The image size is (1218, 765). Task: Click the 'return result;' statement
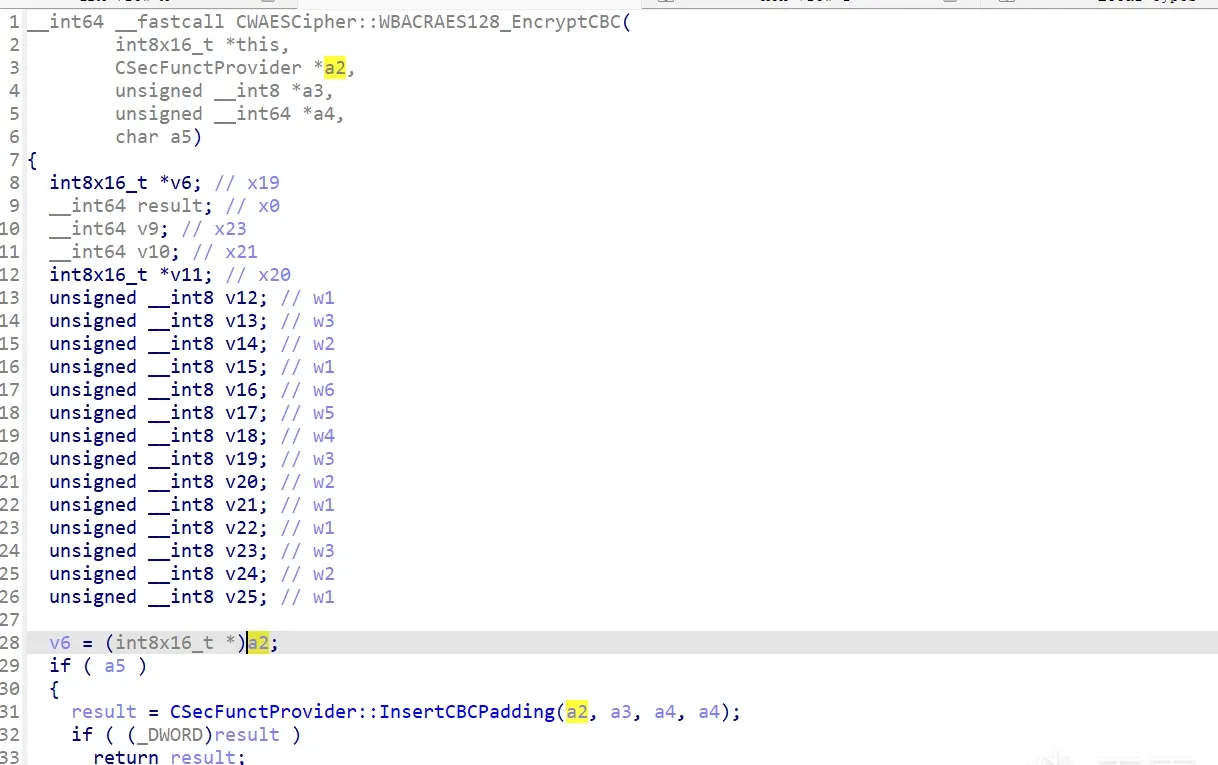(169, 756)
